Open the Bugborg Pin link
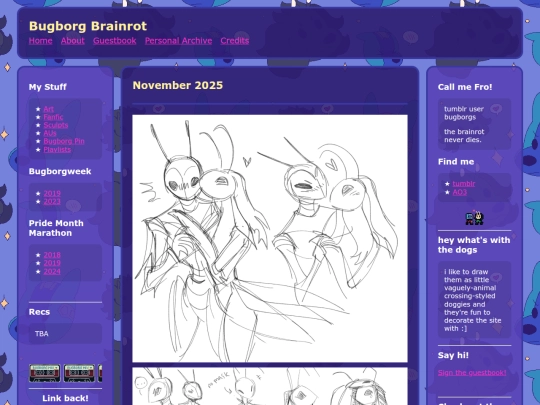Image resolution: width=540 pixels, height=405 pixels. [x=64, y=141]
